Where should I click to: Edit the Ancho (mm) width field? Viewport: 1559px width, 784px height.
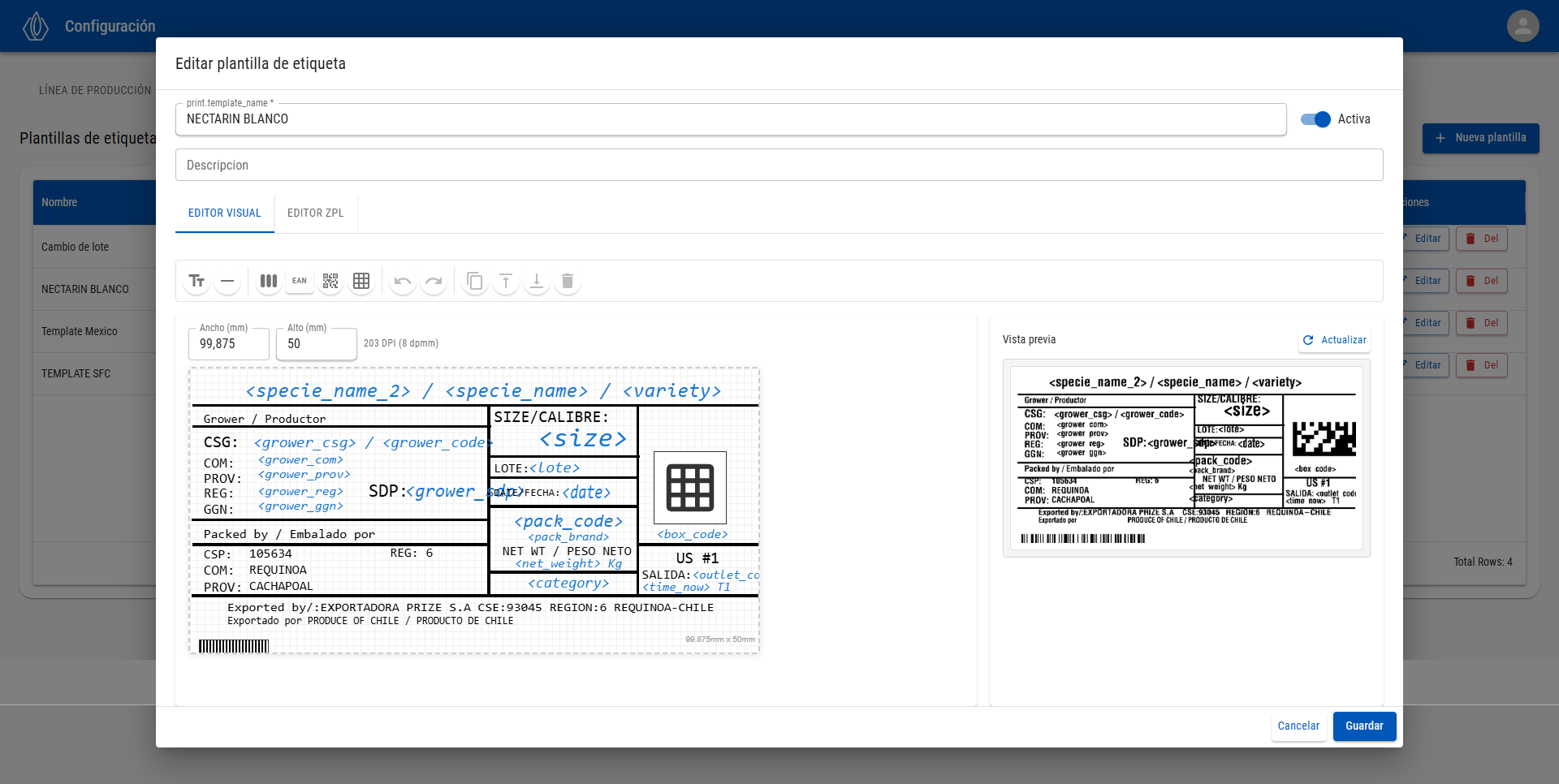pyautogui.click(x=229, y=344)
